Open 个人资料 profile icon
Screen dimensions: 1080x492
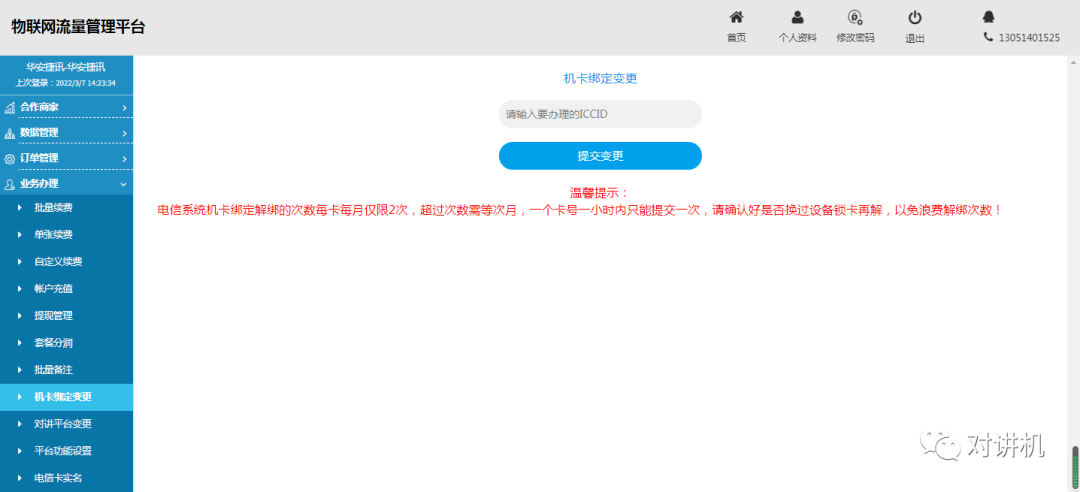(798, 17)
